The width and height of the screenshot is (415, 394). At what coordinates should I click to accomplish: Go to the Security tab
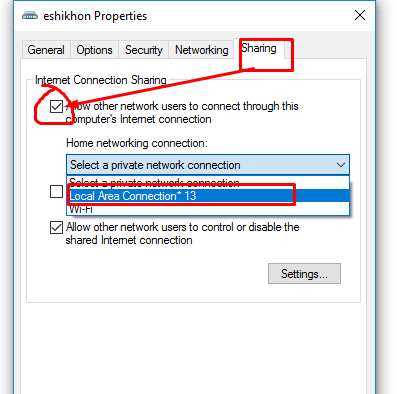coord(144,50)
